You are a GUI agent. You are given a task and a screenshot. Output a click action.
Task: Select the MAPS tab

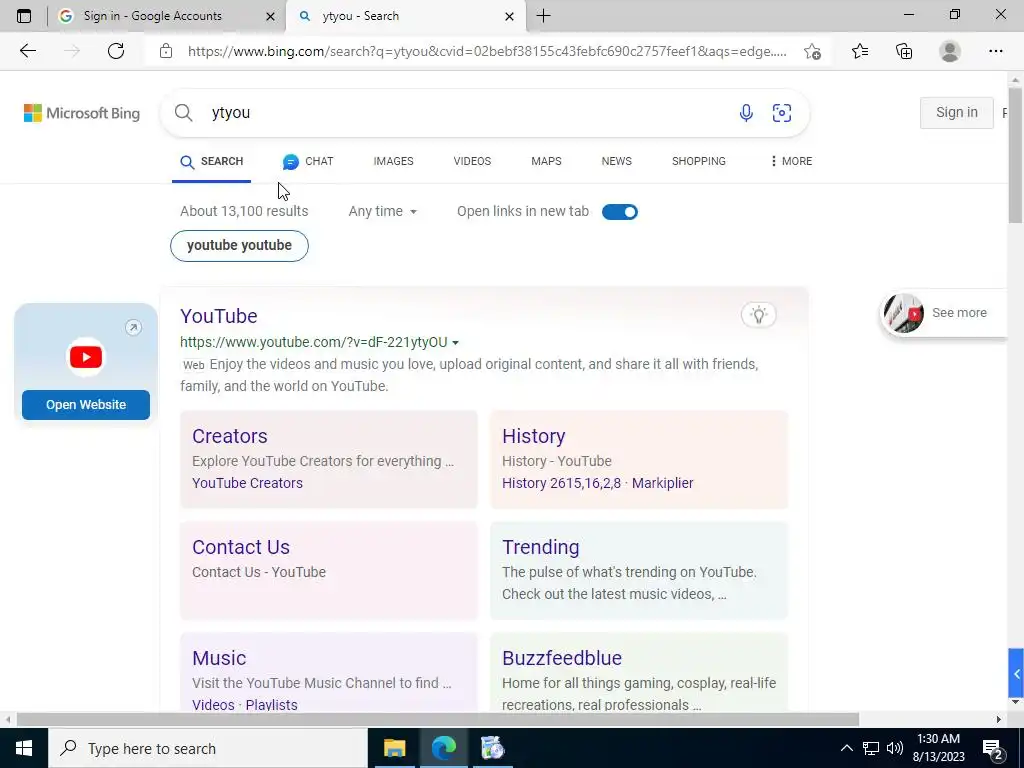[x=546, y=161]
